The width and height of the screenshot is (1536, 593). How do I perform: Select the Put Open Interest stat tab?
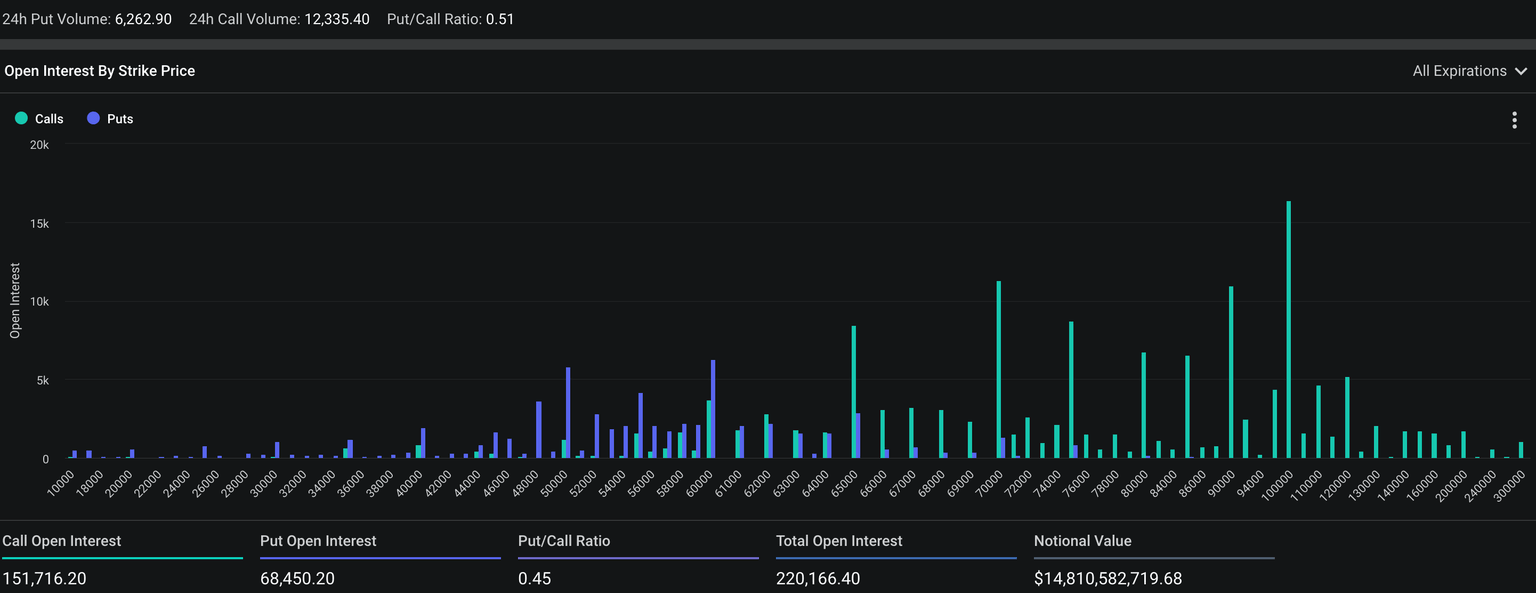coord(318,541)
